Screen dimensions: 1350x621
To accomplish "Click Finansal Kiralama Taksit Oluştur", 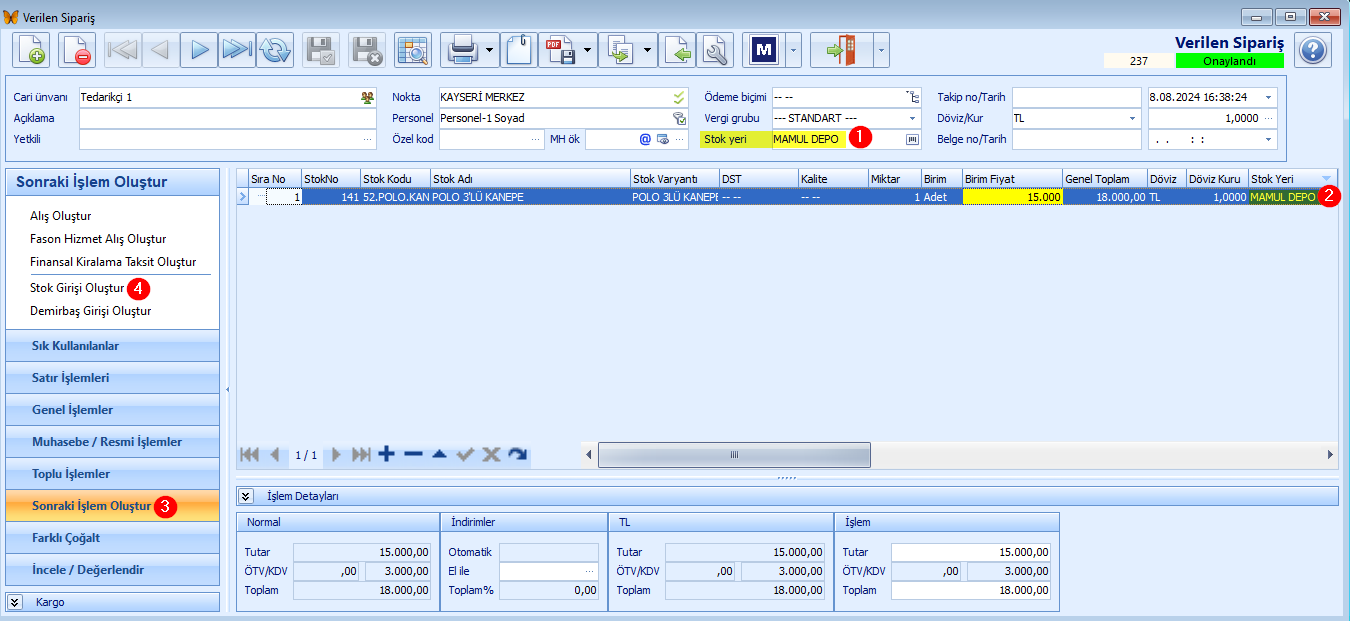I will (x=113, y=262).
